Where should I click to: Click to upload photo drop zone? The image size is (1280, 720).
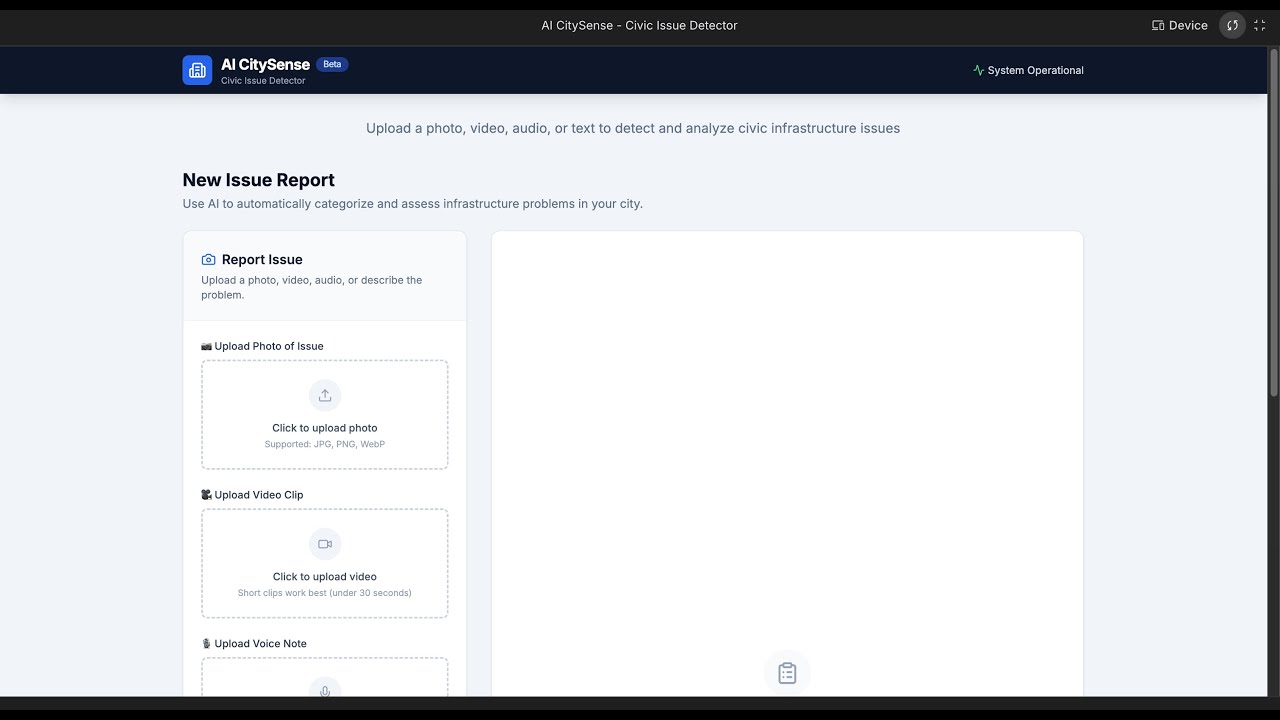pyautogui.click(x=325, y=414)
